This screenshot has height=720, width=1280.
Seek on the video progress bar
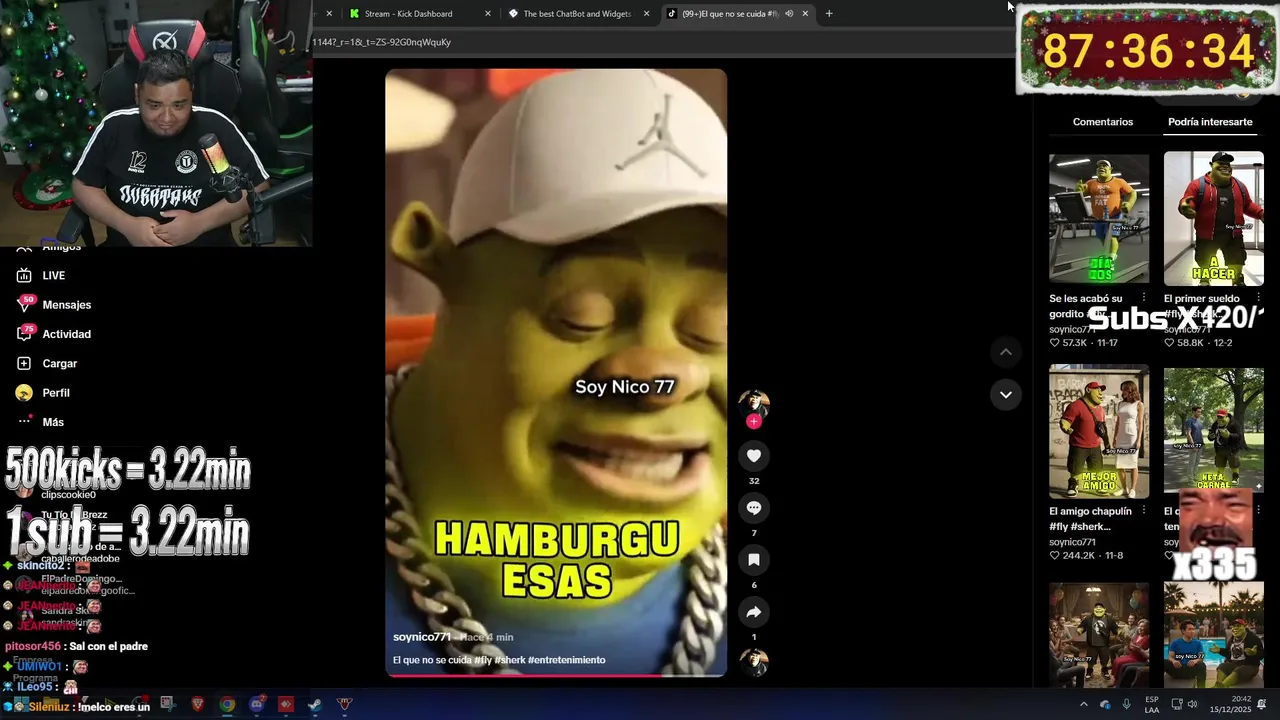pos(556,675)
